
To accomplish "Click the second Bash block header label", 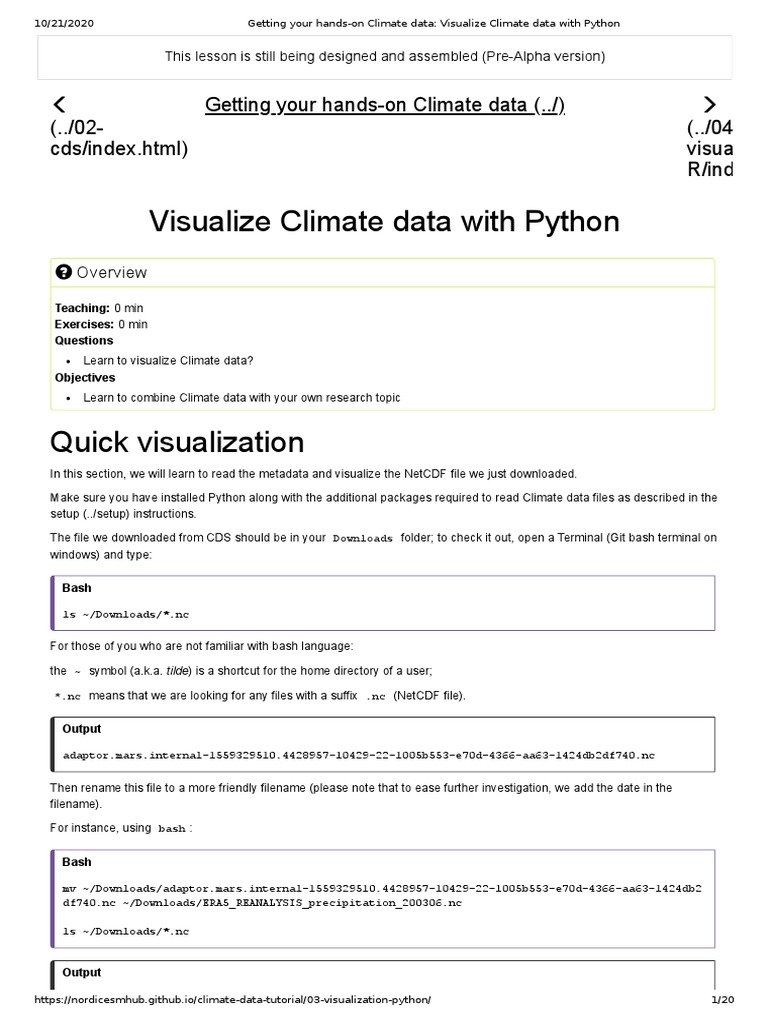I will click(77, 861).
